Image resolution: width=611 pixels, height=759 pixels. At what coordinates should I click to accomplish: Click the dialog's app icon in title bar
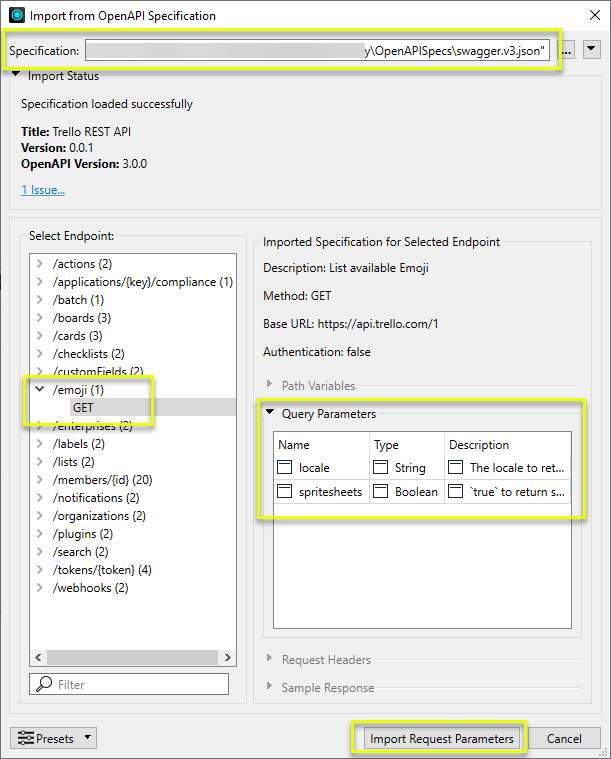[x=16, y=16]
